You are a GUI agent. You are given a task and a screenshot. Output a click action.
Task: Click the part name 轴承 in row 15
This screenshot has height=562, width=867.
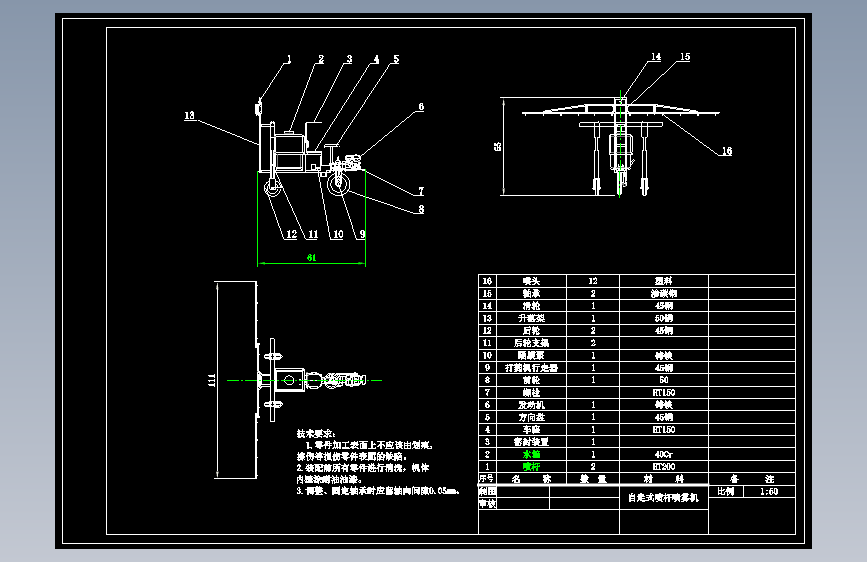tap(531, 293)
